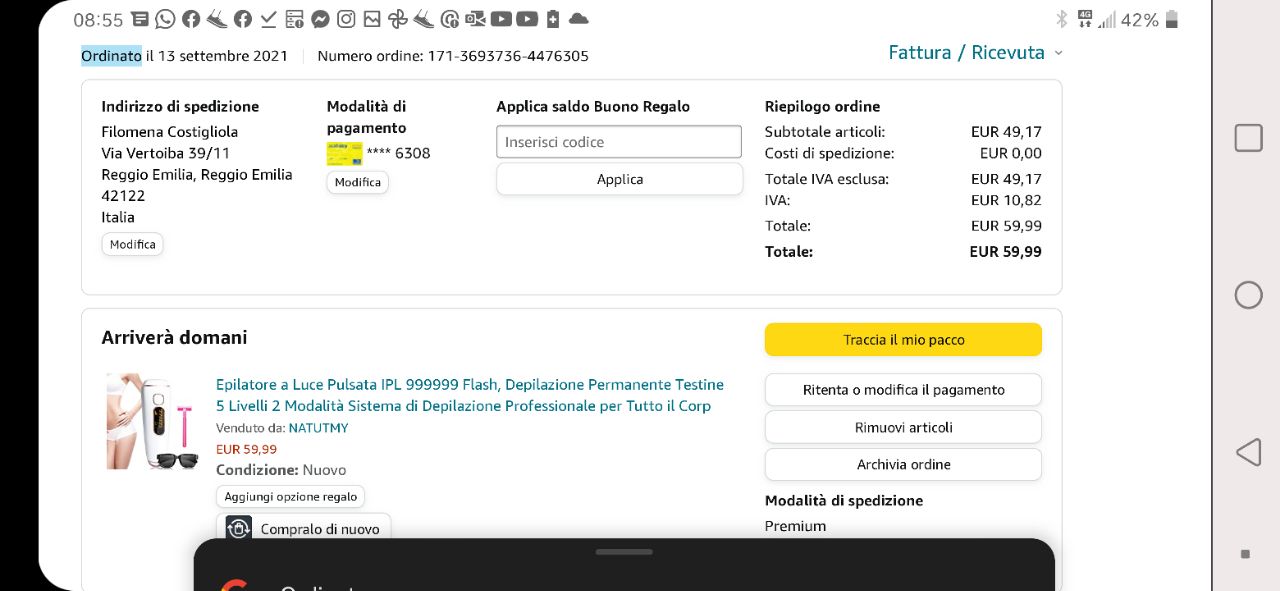Expand the Fattura / Ricevuta dropdown
This screenshot has height=591, width=1280.
(966, 53)
